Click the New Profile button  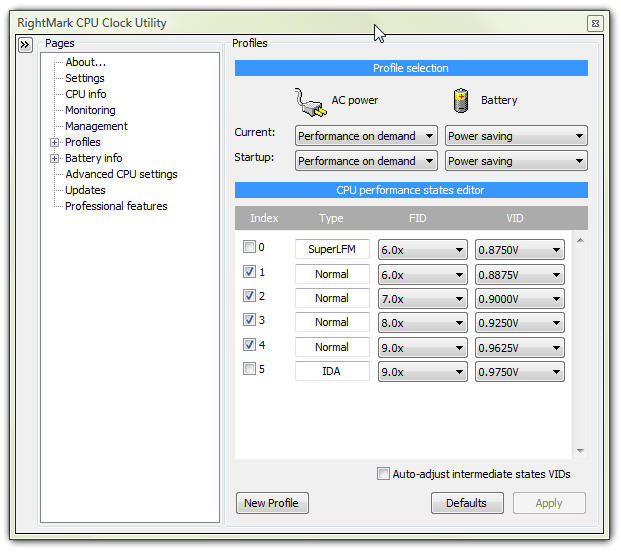(x=272, y=503)
